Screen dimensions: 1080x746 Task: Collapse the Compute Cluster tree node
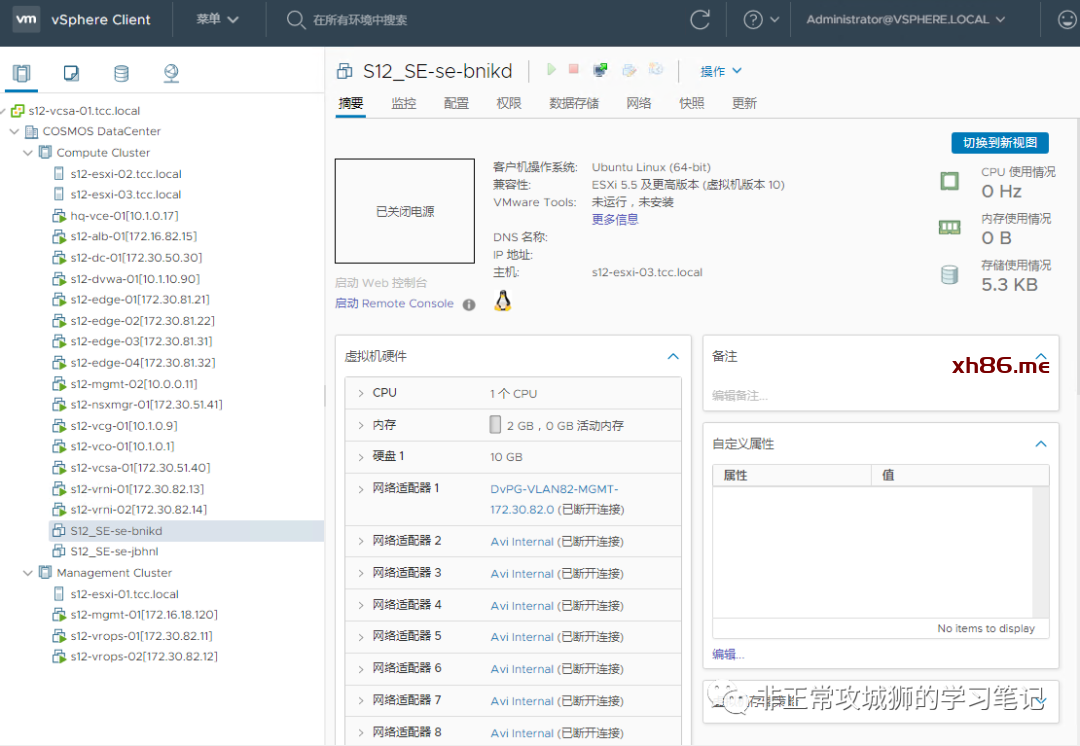[x=28, y=153]
